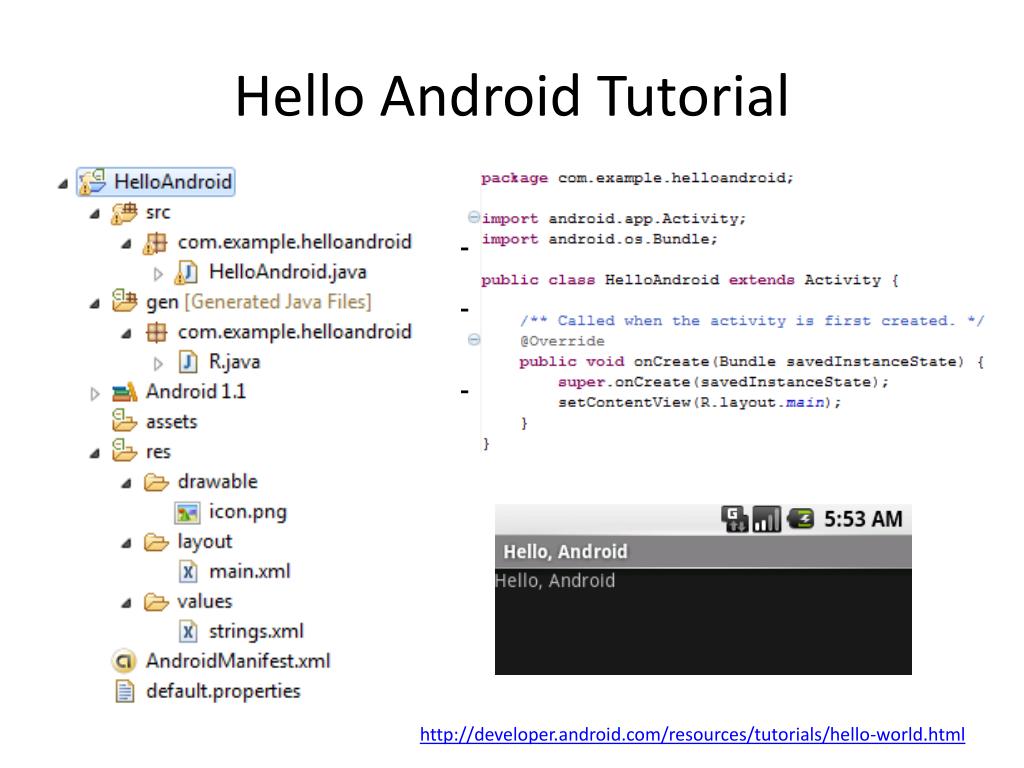Click the R.java file icon

188,362
